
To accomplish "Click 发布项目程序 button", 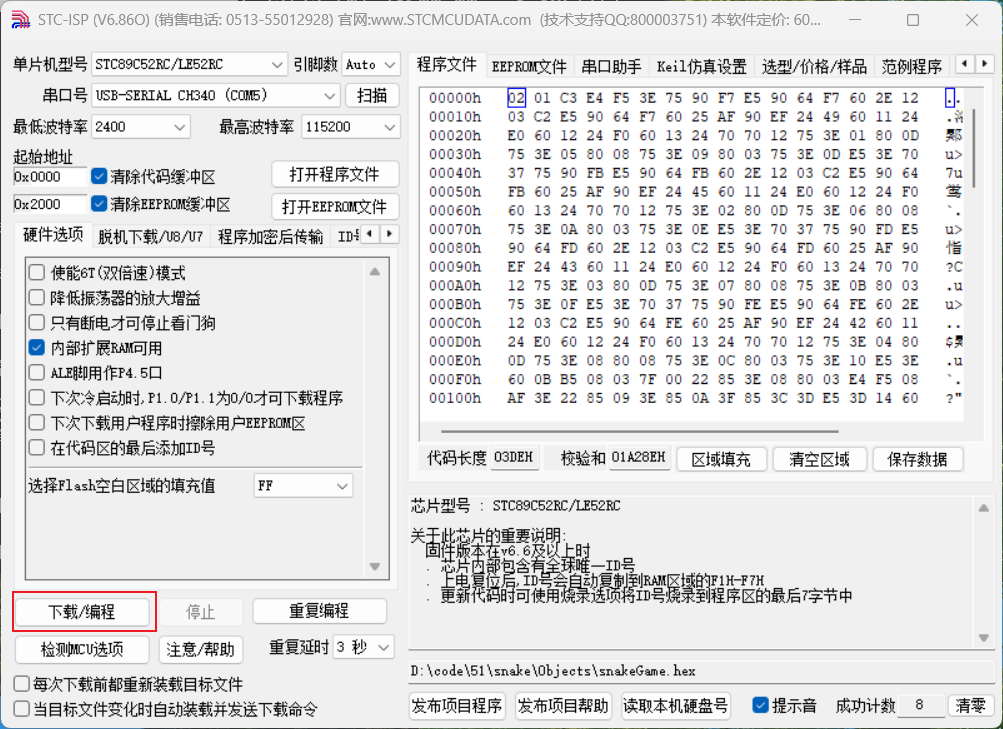I will 457,706.
